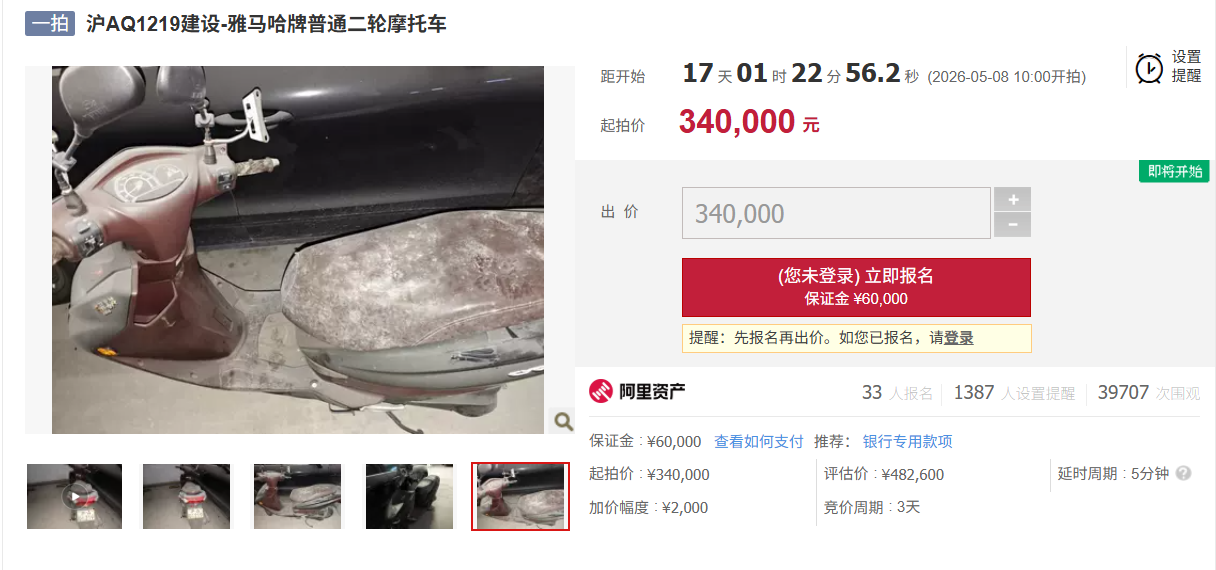Screen dimensions: 1216x570
Task: Open the 查看如何支付 link
Action: (759, 441)
